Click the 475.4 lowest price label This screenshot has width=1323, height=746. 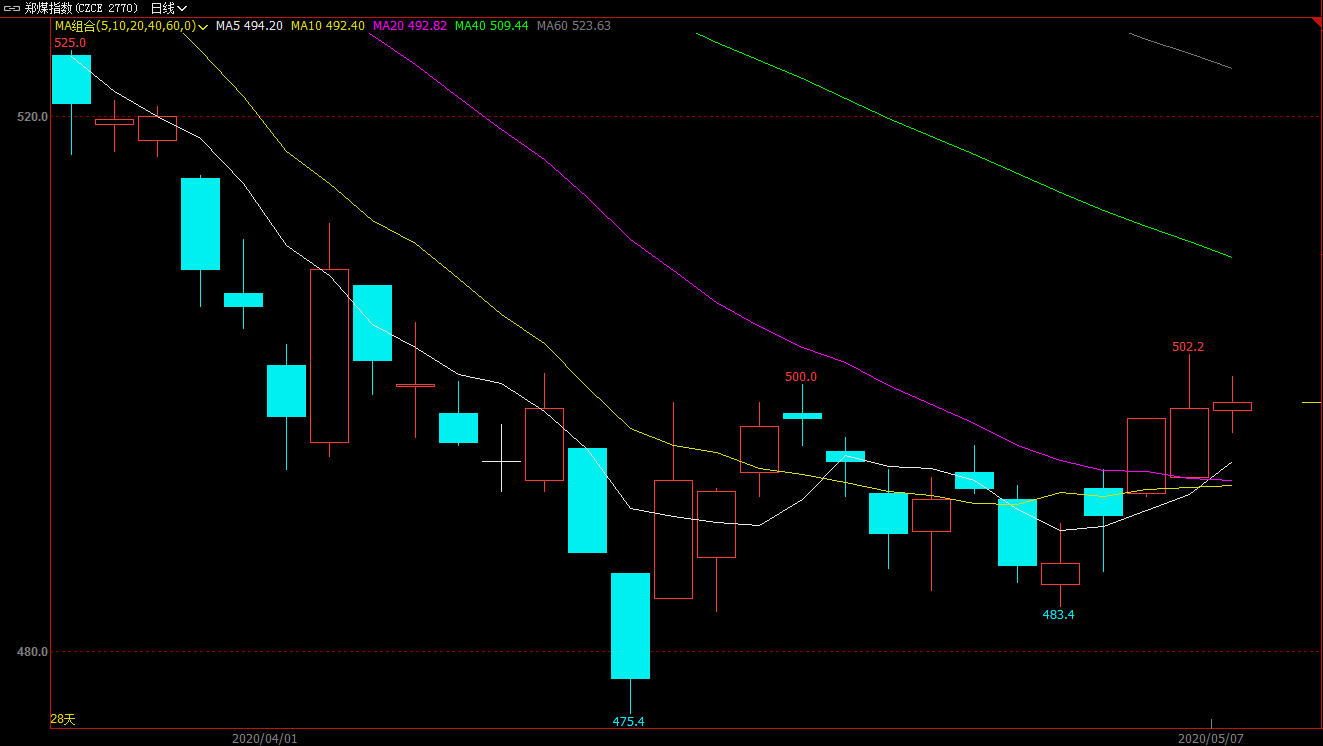(x=629, y=722)
